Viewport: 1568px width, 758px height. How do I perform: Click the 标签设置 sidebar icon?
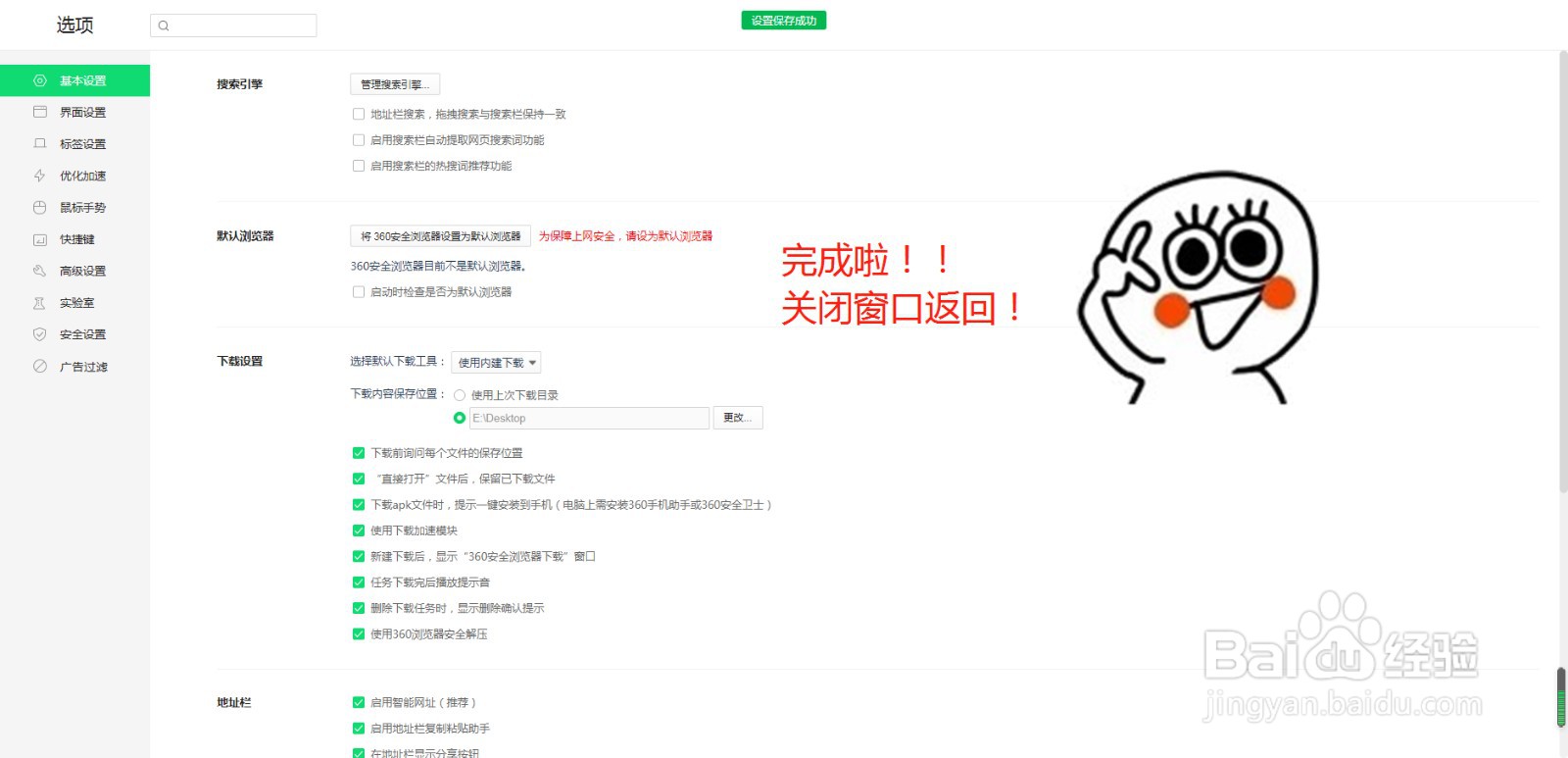[40, 143]
